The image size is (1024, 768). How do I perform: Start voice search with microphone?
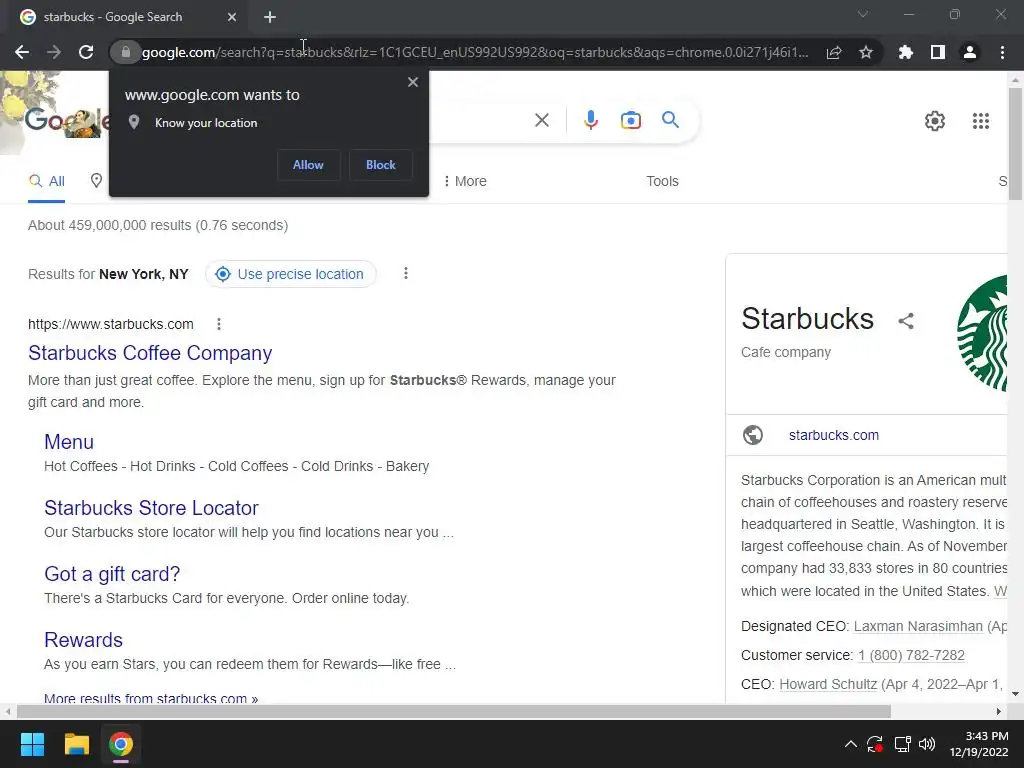coord(590,120)
